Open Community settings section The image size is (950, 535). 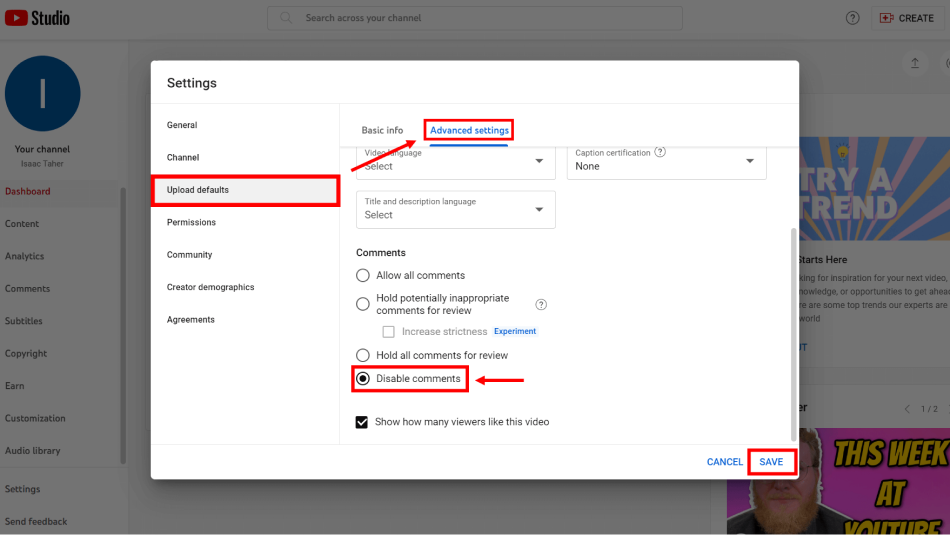pyautogui.click(x=245, y=255)
